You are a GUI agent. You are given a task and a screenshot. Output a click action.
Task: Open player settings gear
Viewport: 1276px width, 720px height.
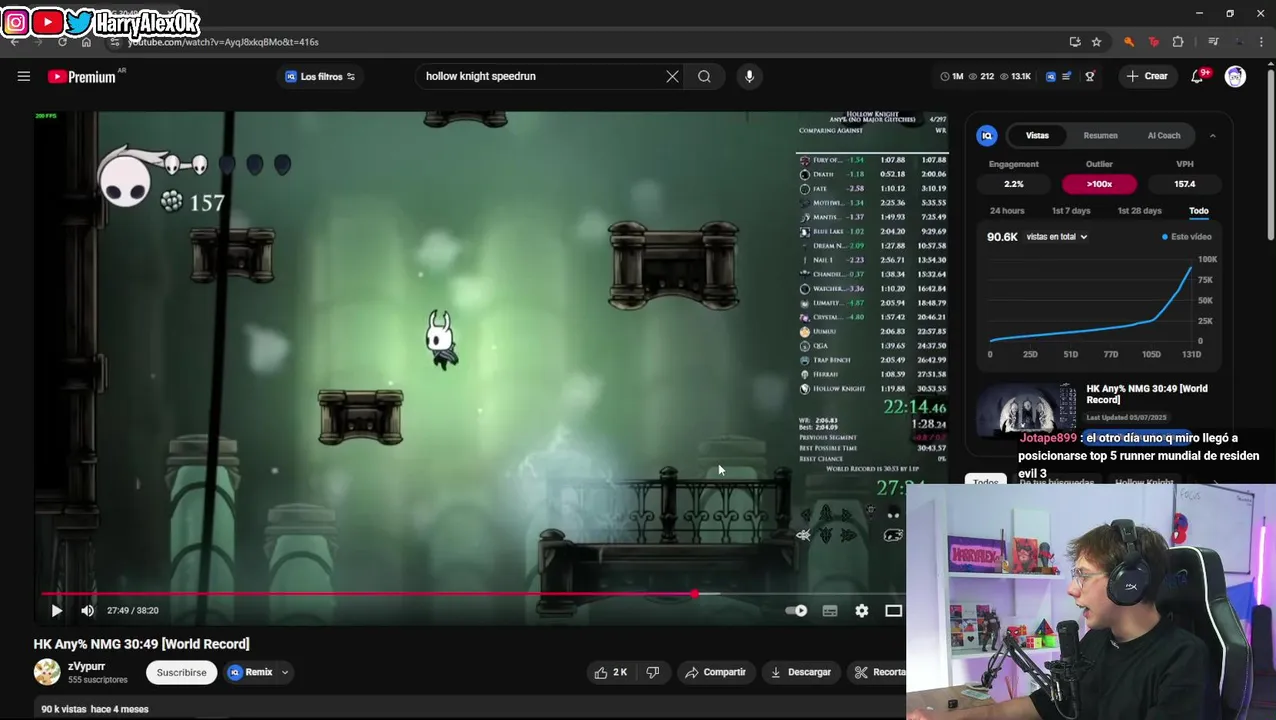pyautogui.click(x=862, y=610)
